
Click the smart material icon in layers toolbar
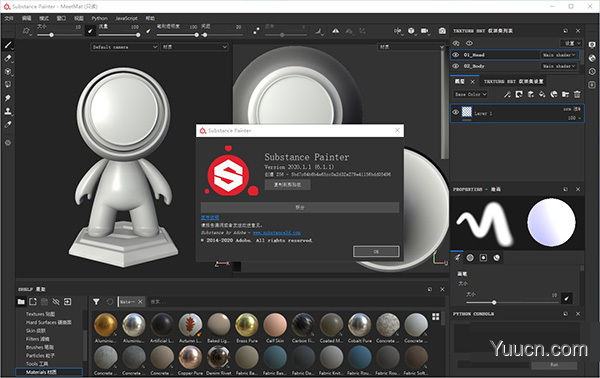click(554, 94)
